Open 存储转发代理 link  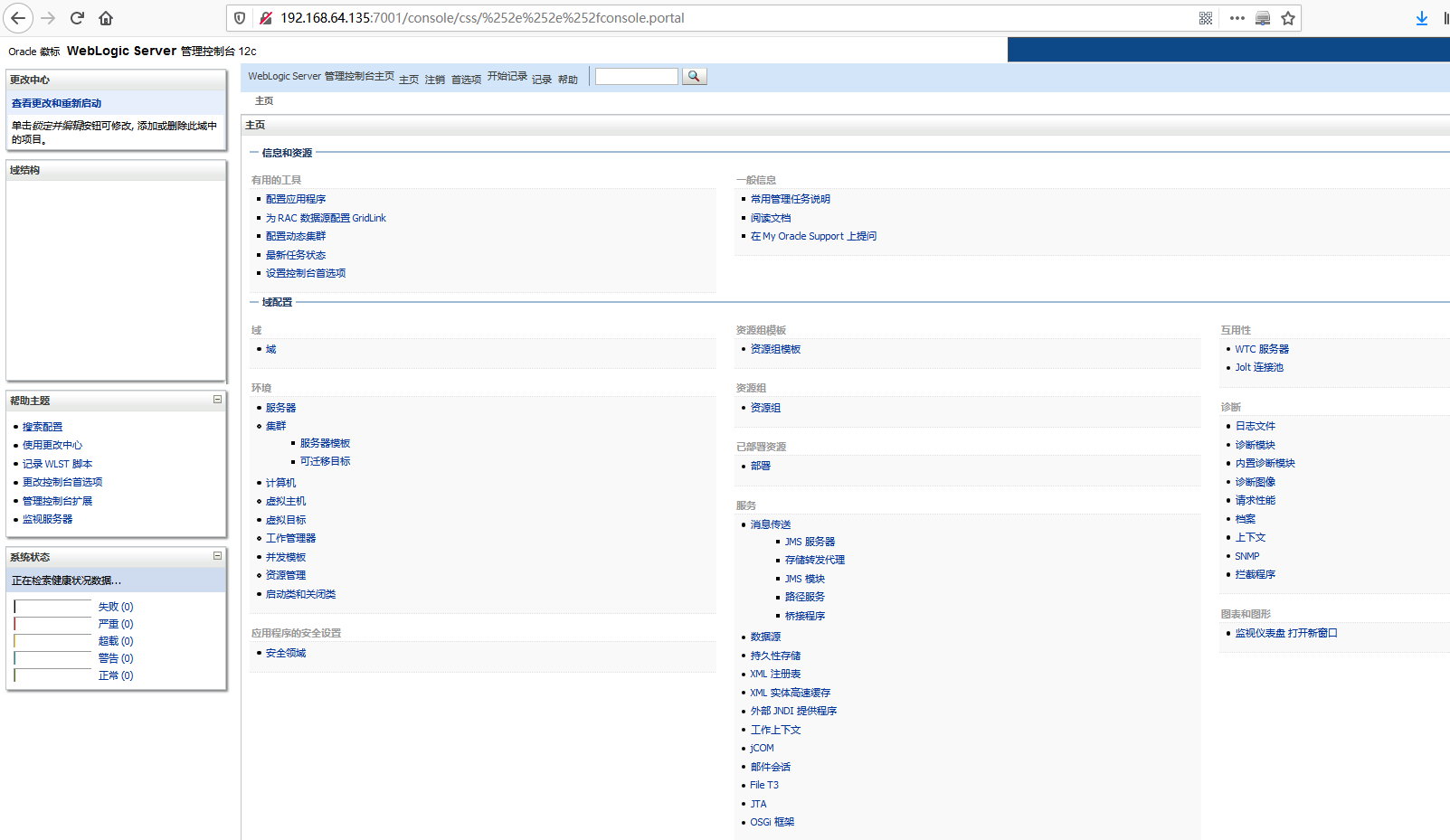tap(815, 560)
